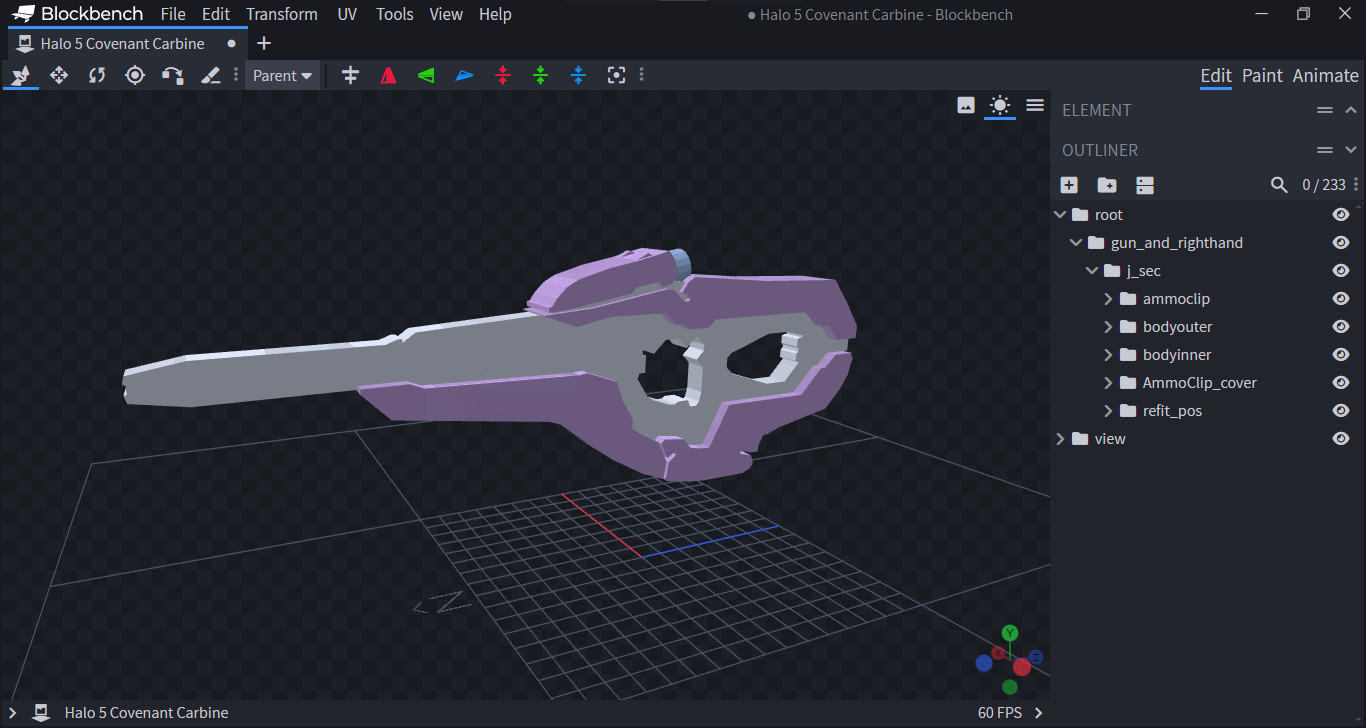
Task: Toggle more outliner options icon
Action: click(1145, 185)
